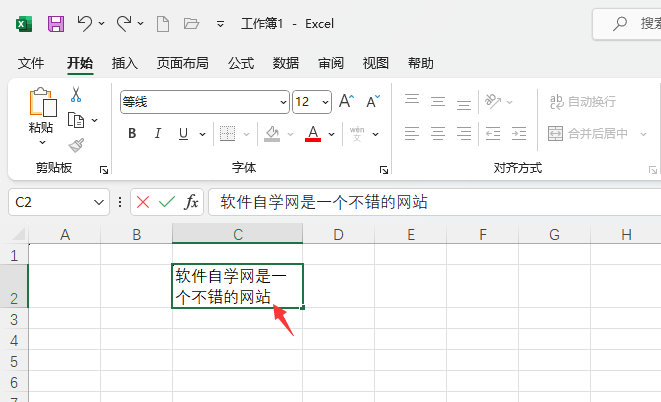This screenshot has width=661, height=402.
Task: Open 剪贴板 clipboard pane launcher
Action: pos(104,170)
